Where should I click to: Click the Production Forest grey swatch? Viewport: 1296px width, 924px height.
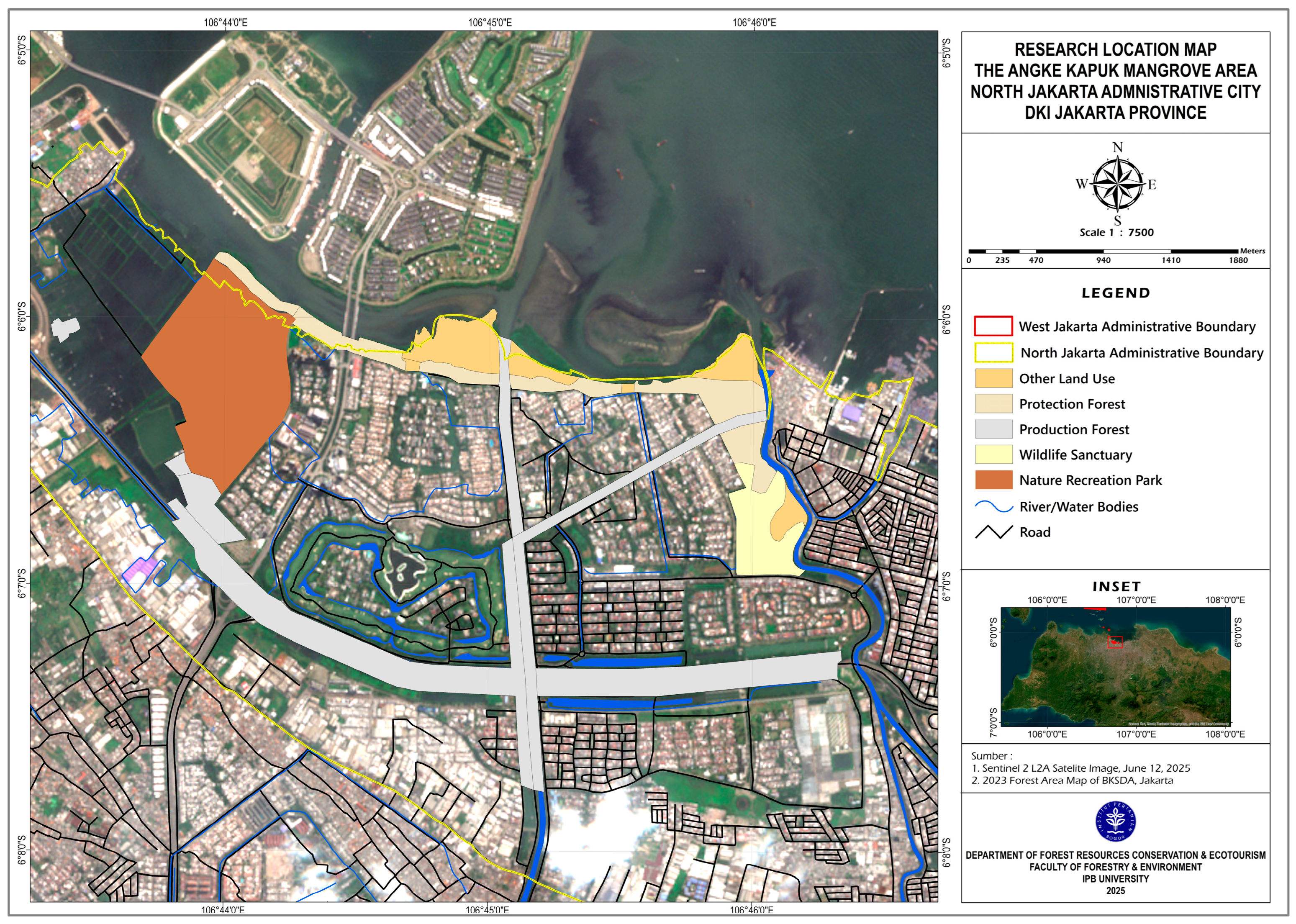993,429
